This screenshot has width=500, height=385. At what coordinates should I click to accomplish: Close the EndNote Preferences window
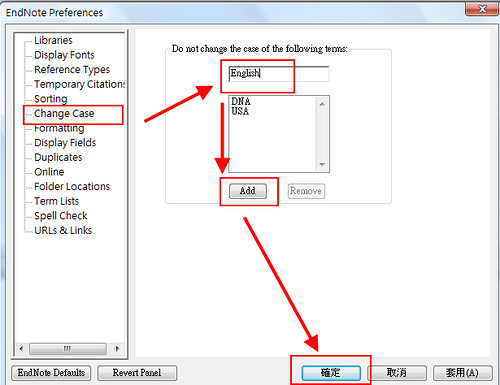click(x=482, y=8)
